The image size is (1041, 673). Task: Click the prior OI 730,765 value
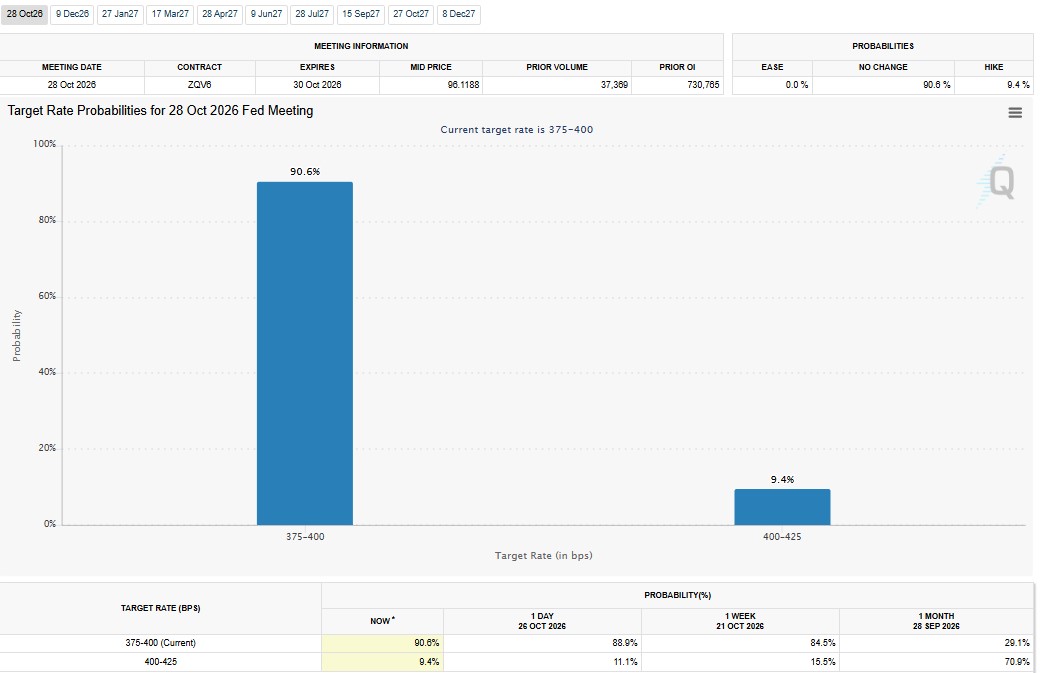tap(703, 85)
